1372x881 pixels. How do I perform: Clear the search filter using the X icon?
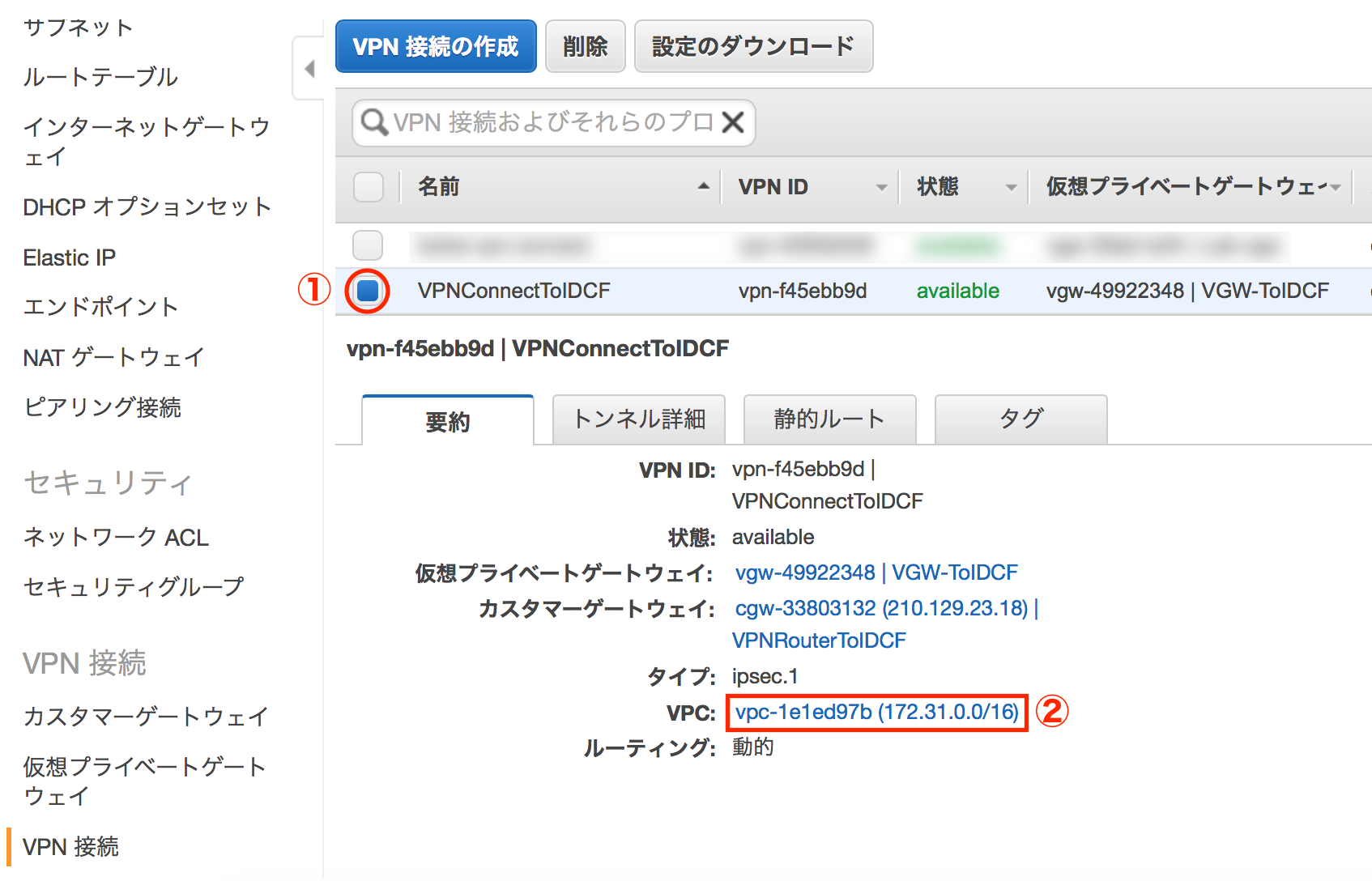click(x=731, y=122)
